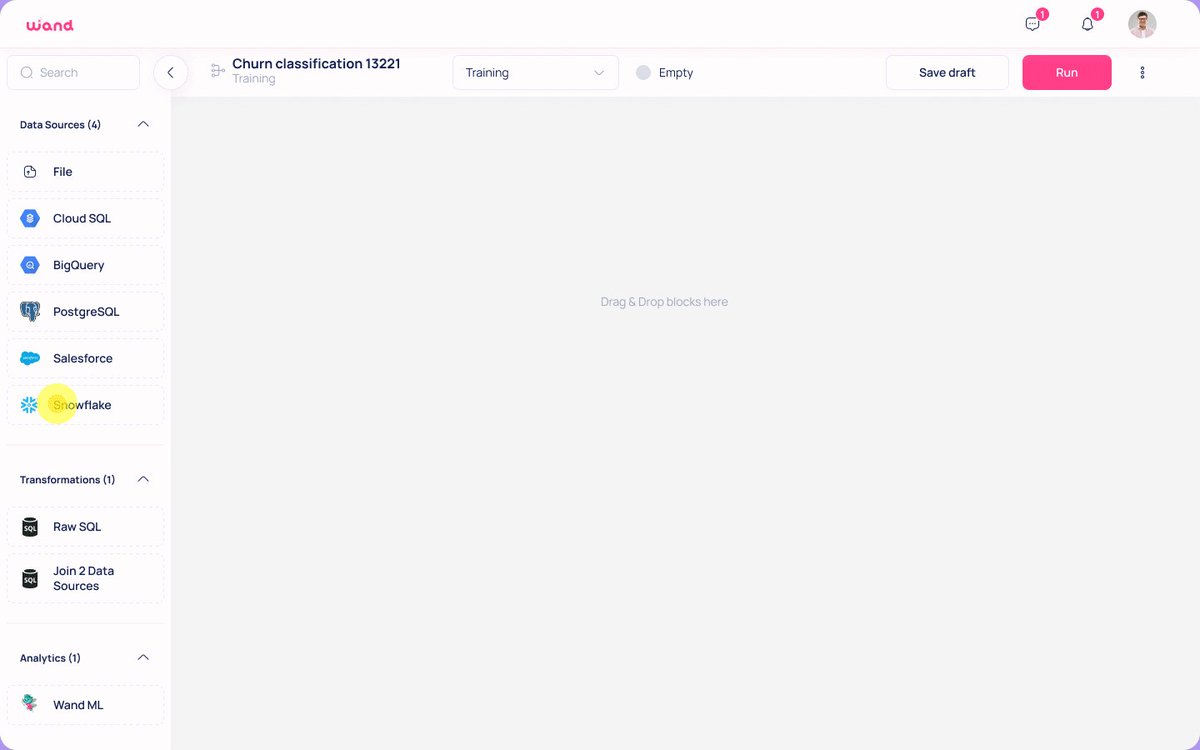Open the three-dot more options menu
This screenshot has height=750, width=1200.
point(1142,73)
